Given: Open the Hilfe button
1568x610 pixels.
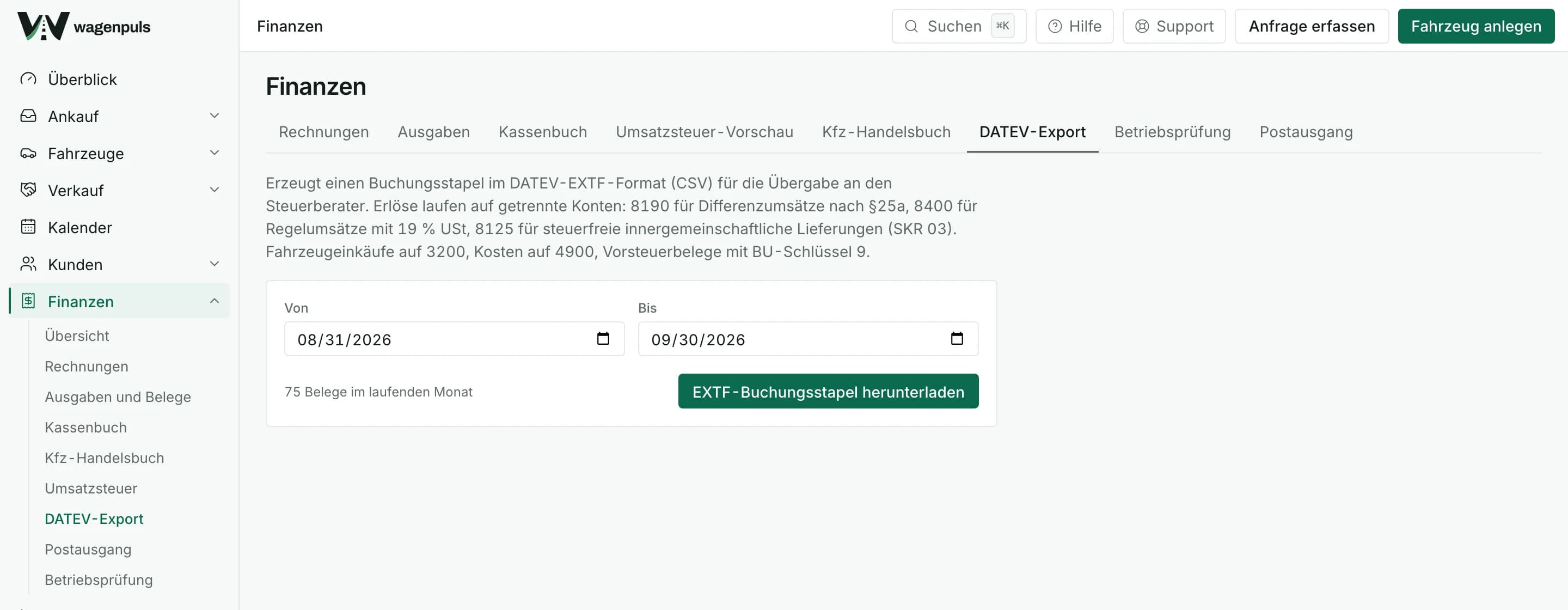Looking at the screenshot, I should (1074, 26).
